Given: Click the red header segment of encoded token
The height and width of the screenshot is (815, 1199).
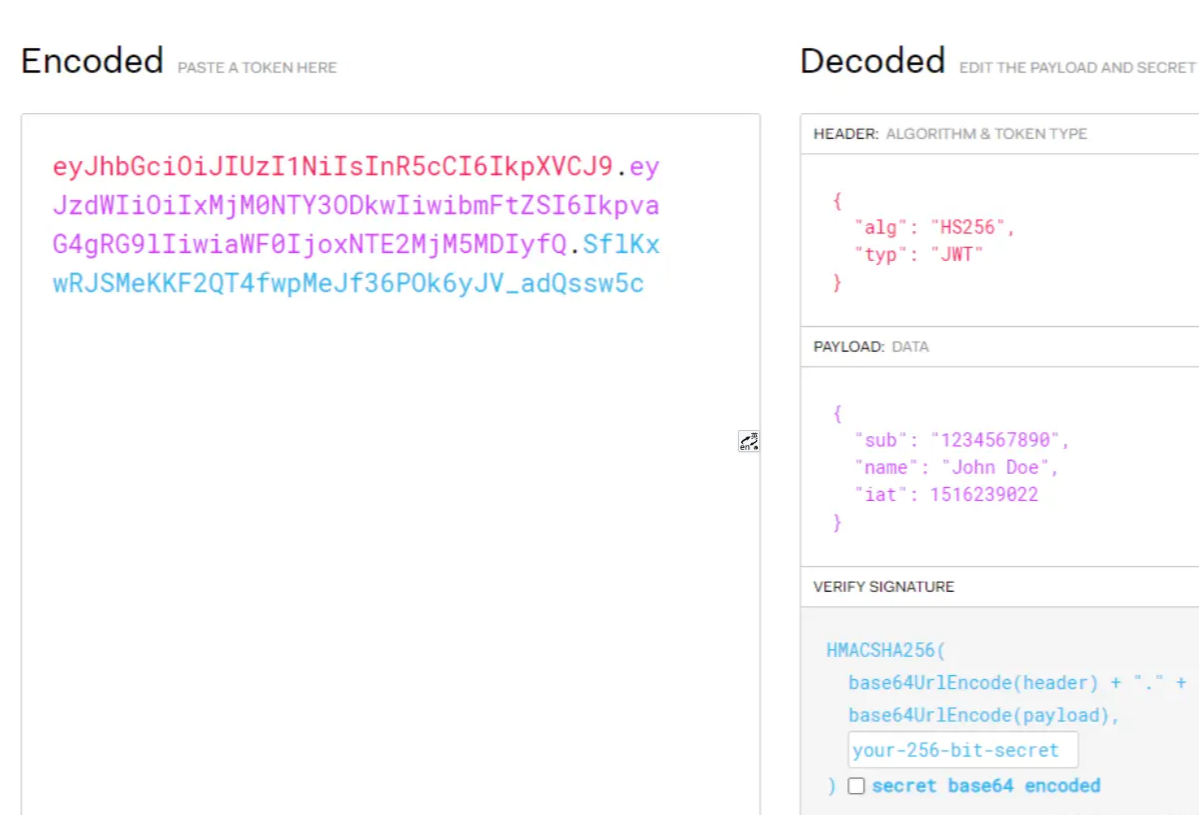Looking at the screenshot, I should [332, 167].
